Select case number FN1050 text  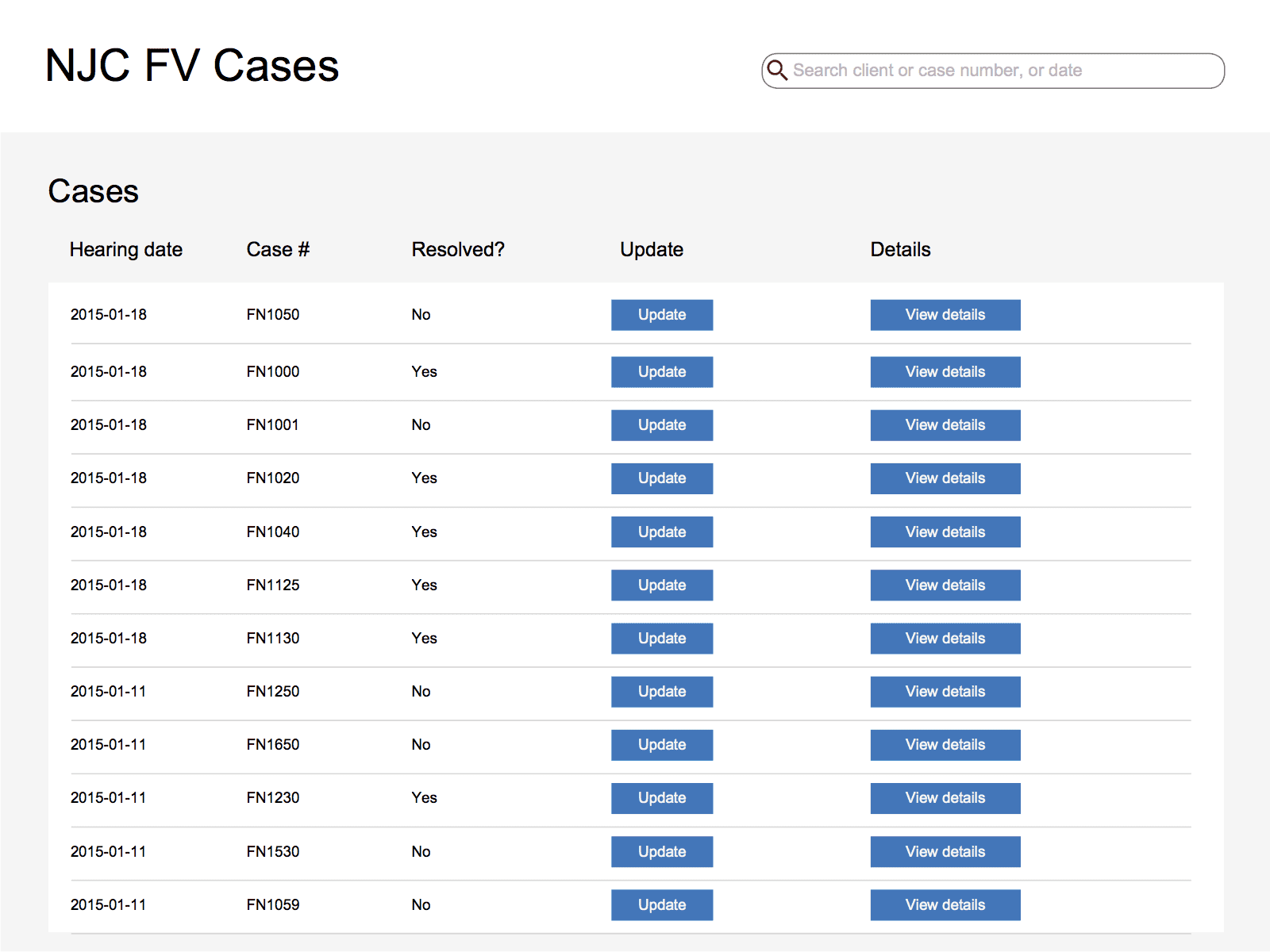273,315
